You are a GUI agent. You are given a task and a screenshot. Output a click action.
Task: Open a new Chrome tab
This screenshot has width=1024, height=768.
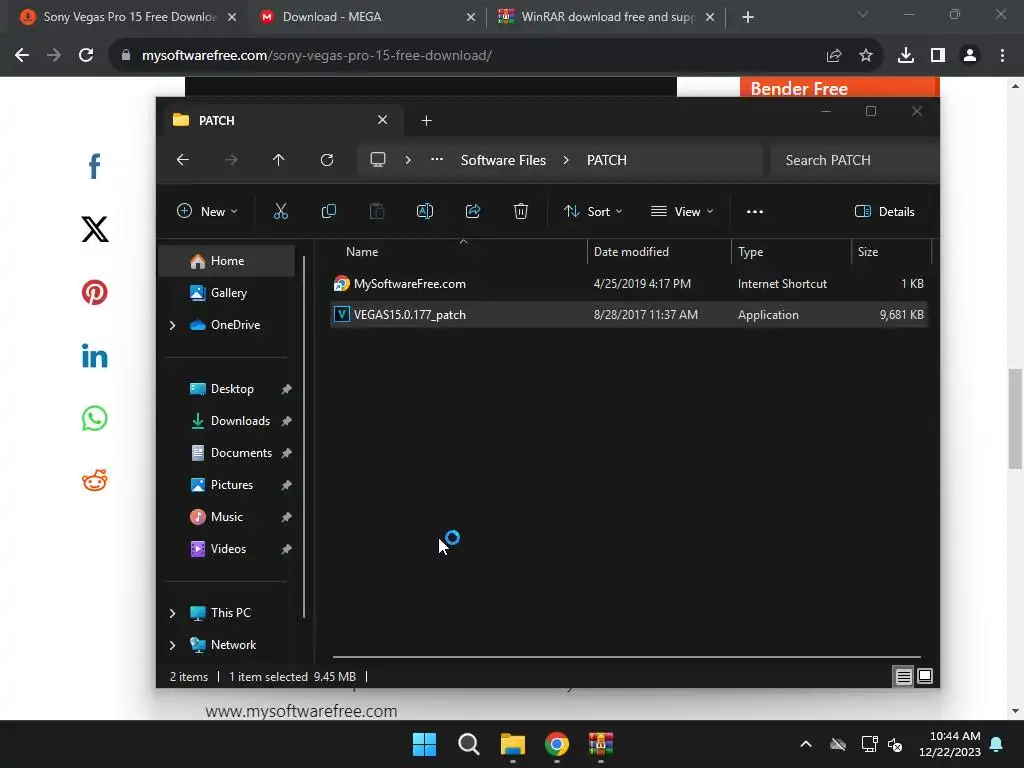click(748, 17)
